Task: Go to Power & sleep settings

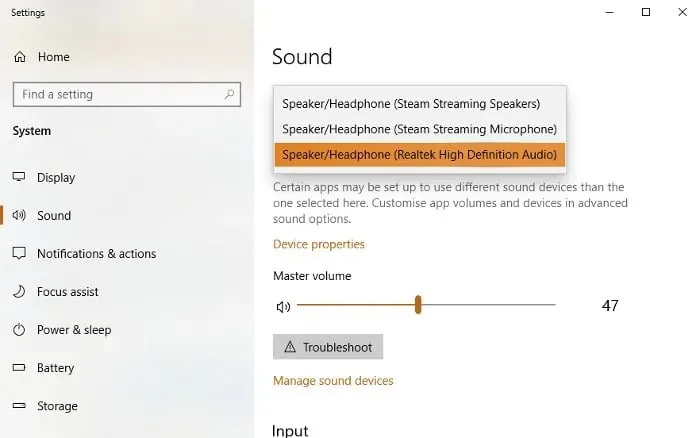Action: 74,330
